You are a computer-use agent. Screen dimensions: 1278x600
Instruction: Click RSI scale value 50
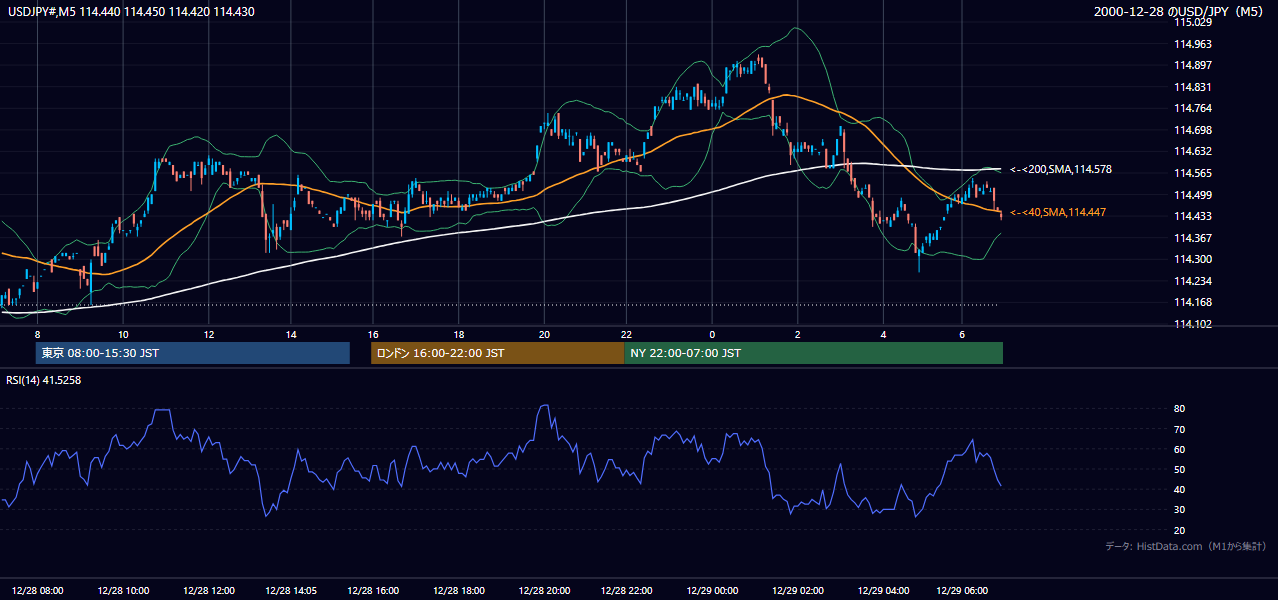[x=1180, y=469]
